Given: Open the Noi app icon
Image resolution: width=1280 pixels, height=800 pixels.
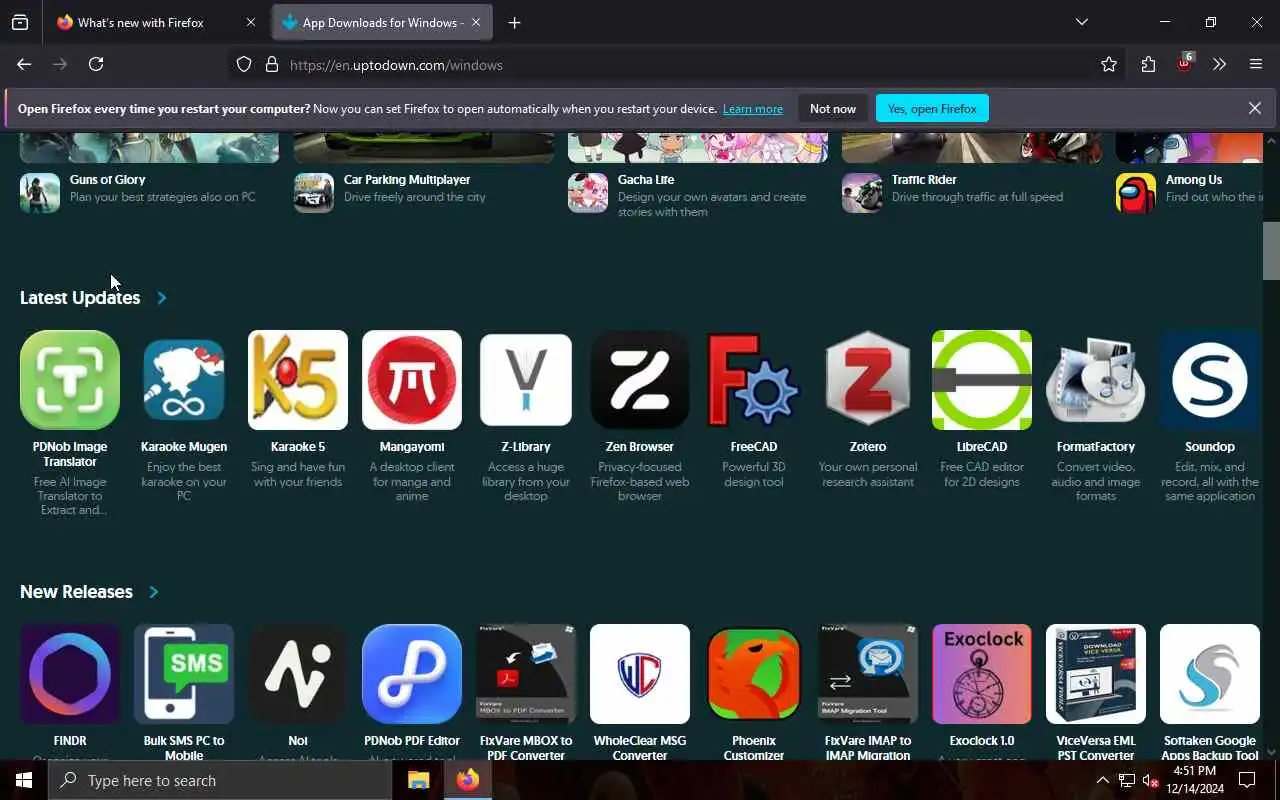Looking at the screenshot, I should tap(298, 674).
